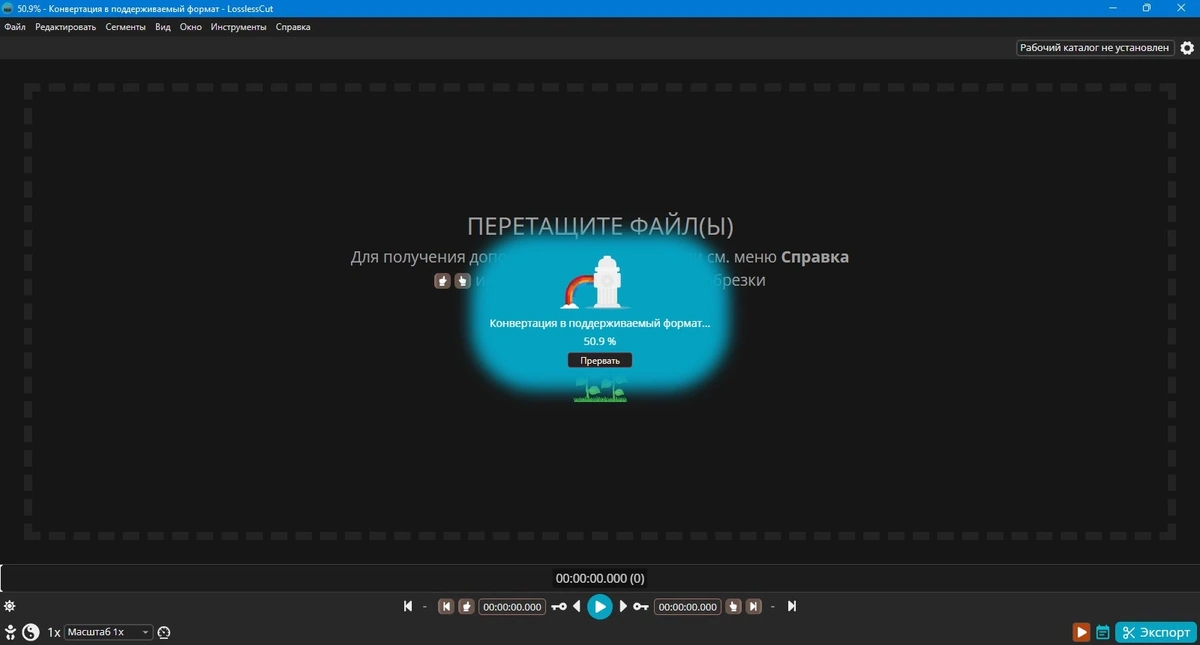Toggle simple mode baby icon
1200x645 pixels.
(10, 632)
